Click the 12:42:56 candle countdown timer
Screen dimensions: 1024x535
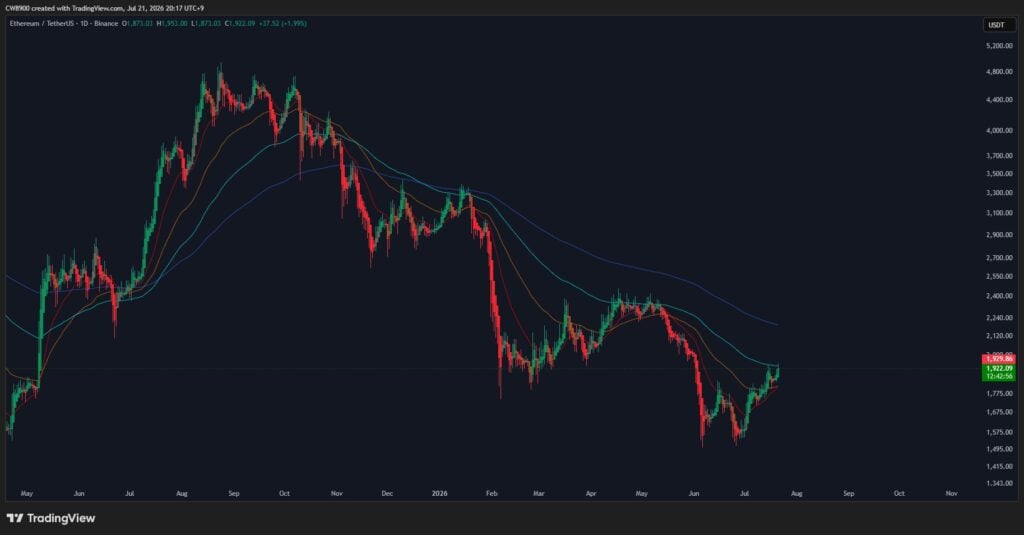click(x=999, y=376)
